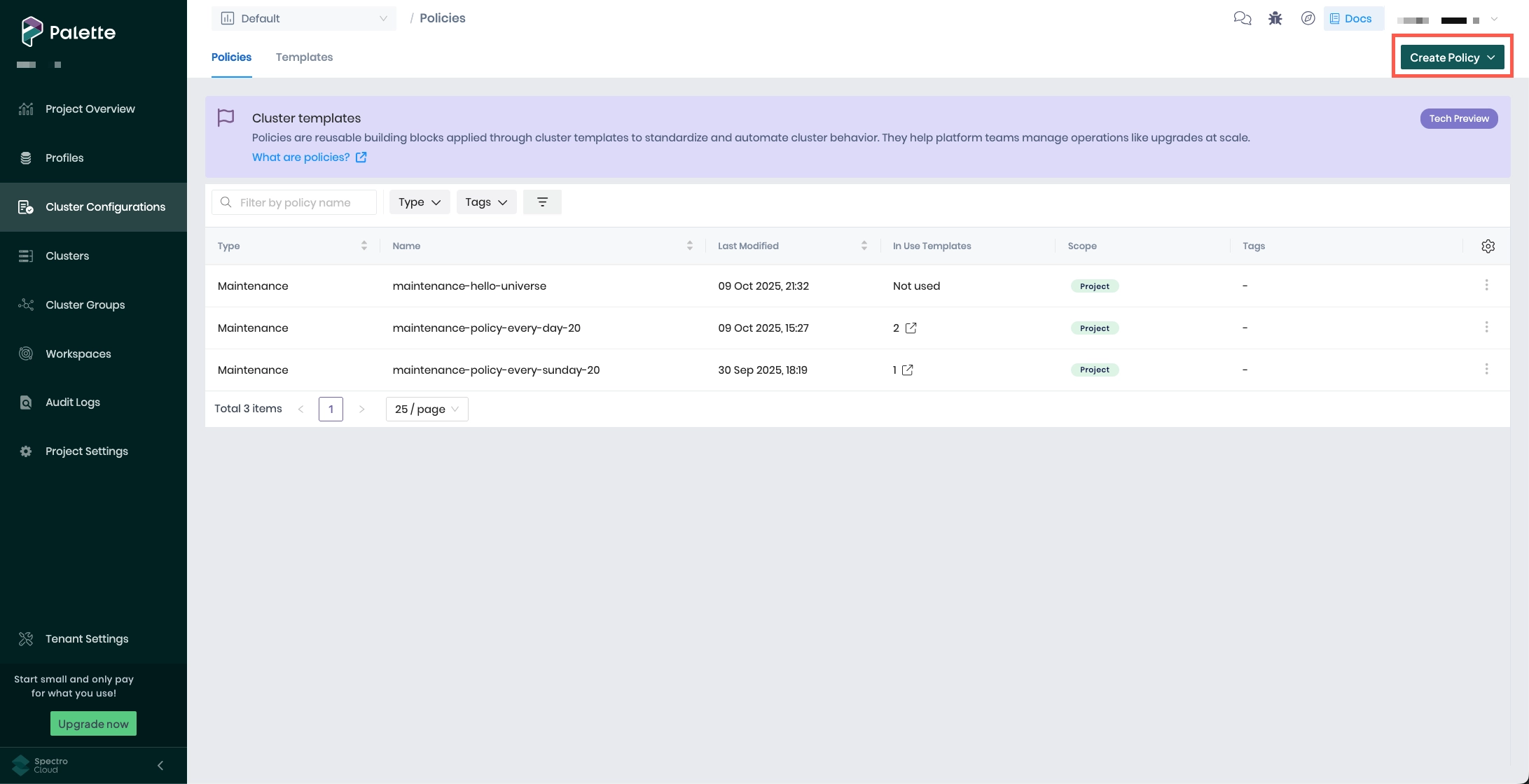1529x784 pixels.
Task: Expand the Type filter dropdown
Action: [419, 202]
